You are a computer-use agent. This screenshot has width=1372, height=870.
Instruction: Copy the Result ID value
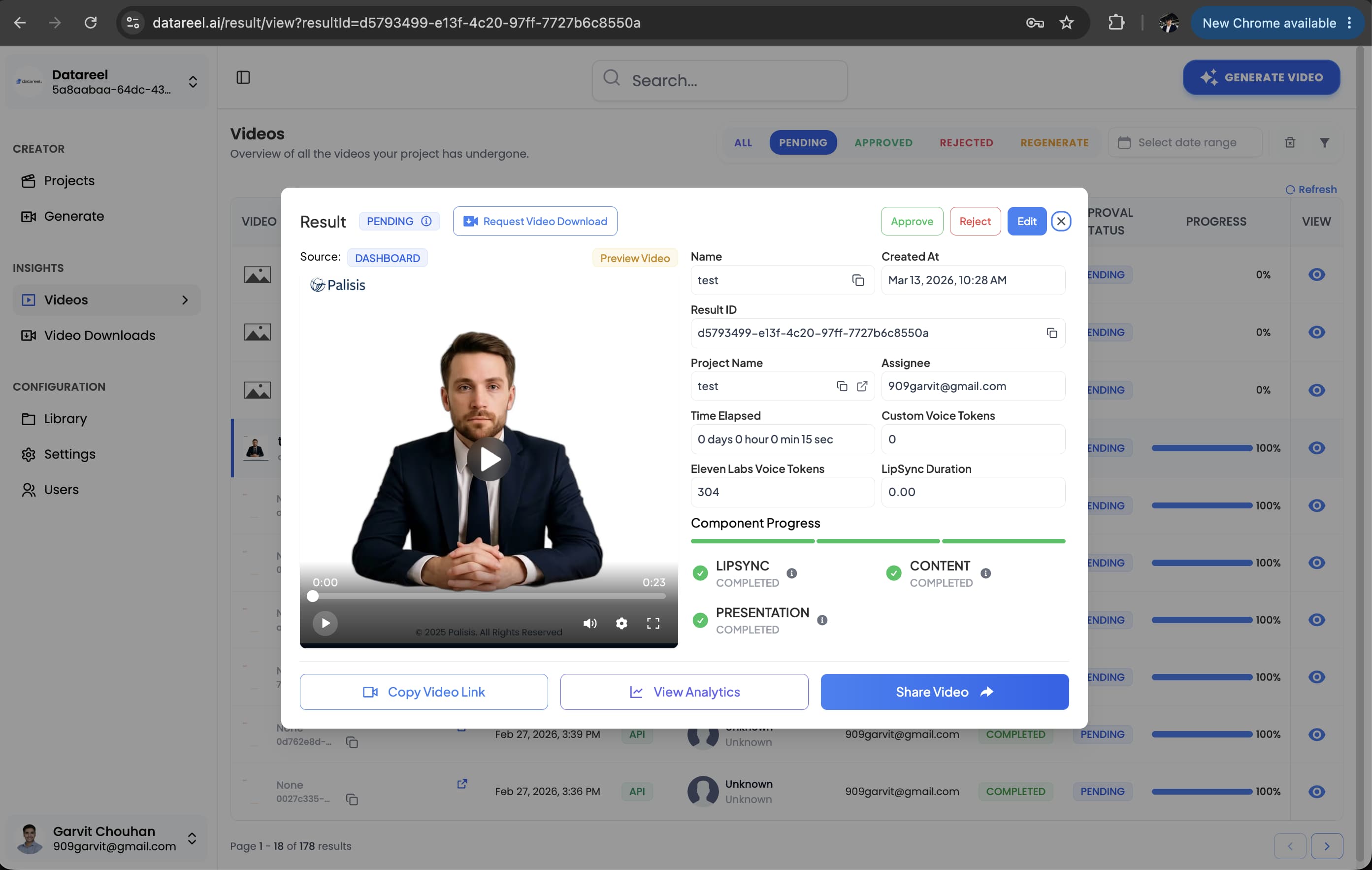[1052, 333]
